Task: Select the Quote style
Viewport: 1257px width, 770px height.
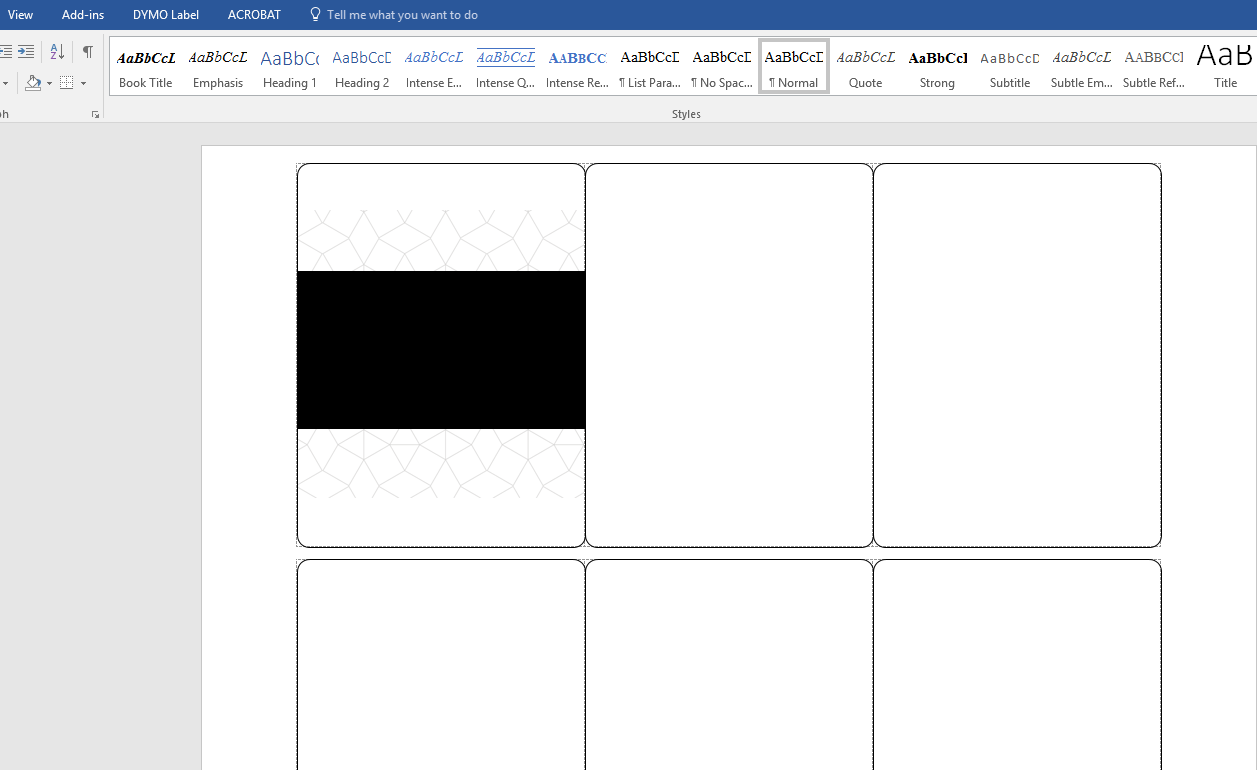Action: coord(865,65)
